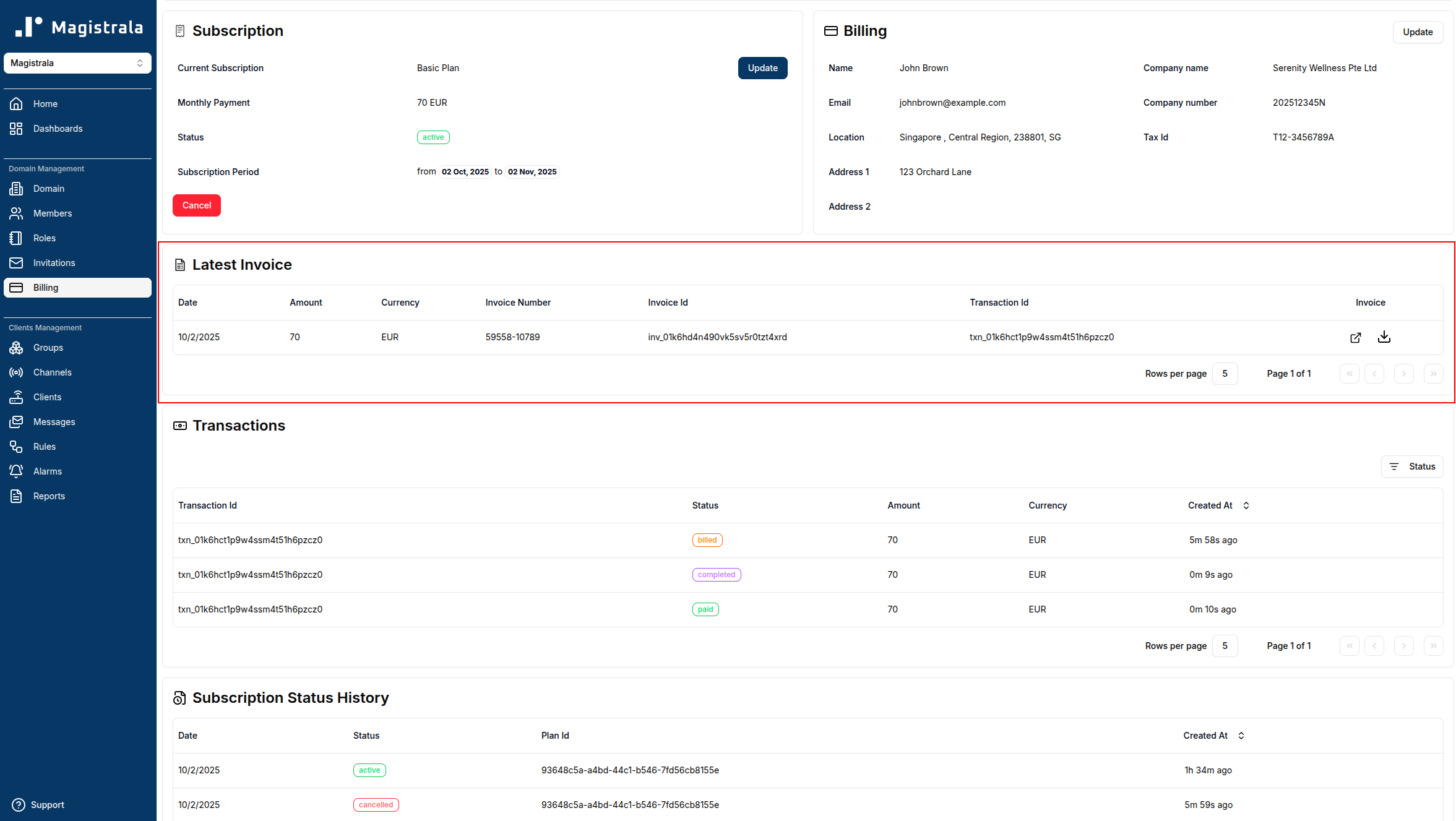Image resolution: width=1456 pixels, height=821 pixels.
Task: Select the paid status badge
Action: [705, 609]
